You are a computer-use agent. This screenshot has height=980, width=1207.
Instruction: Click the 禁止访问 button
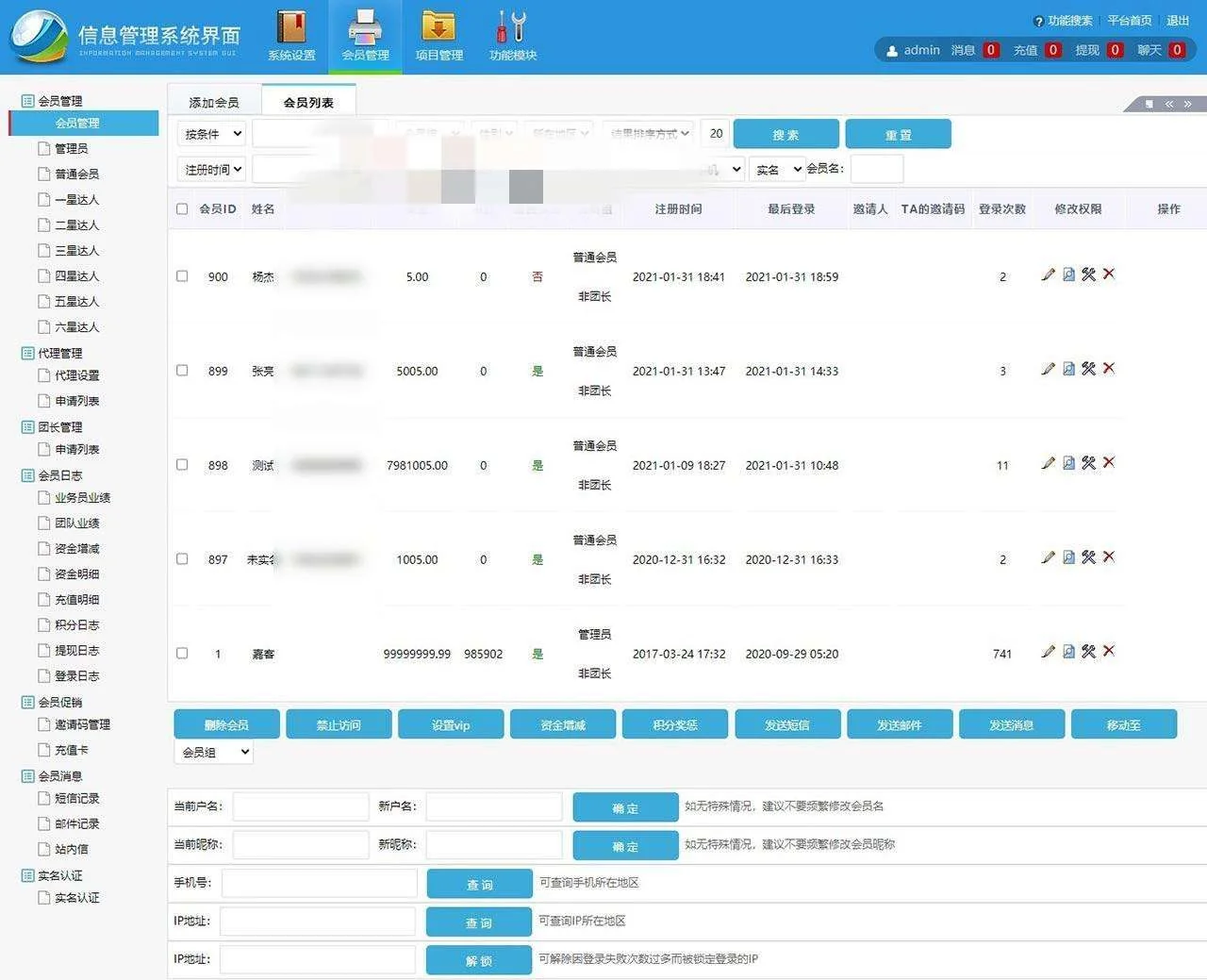coord(339,724)
